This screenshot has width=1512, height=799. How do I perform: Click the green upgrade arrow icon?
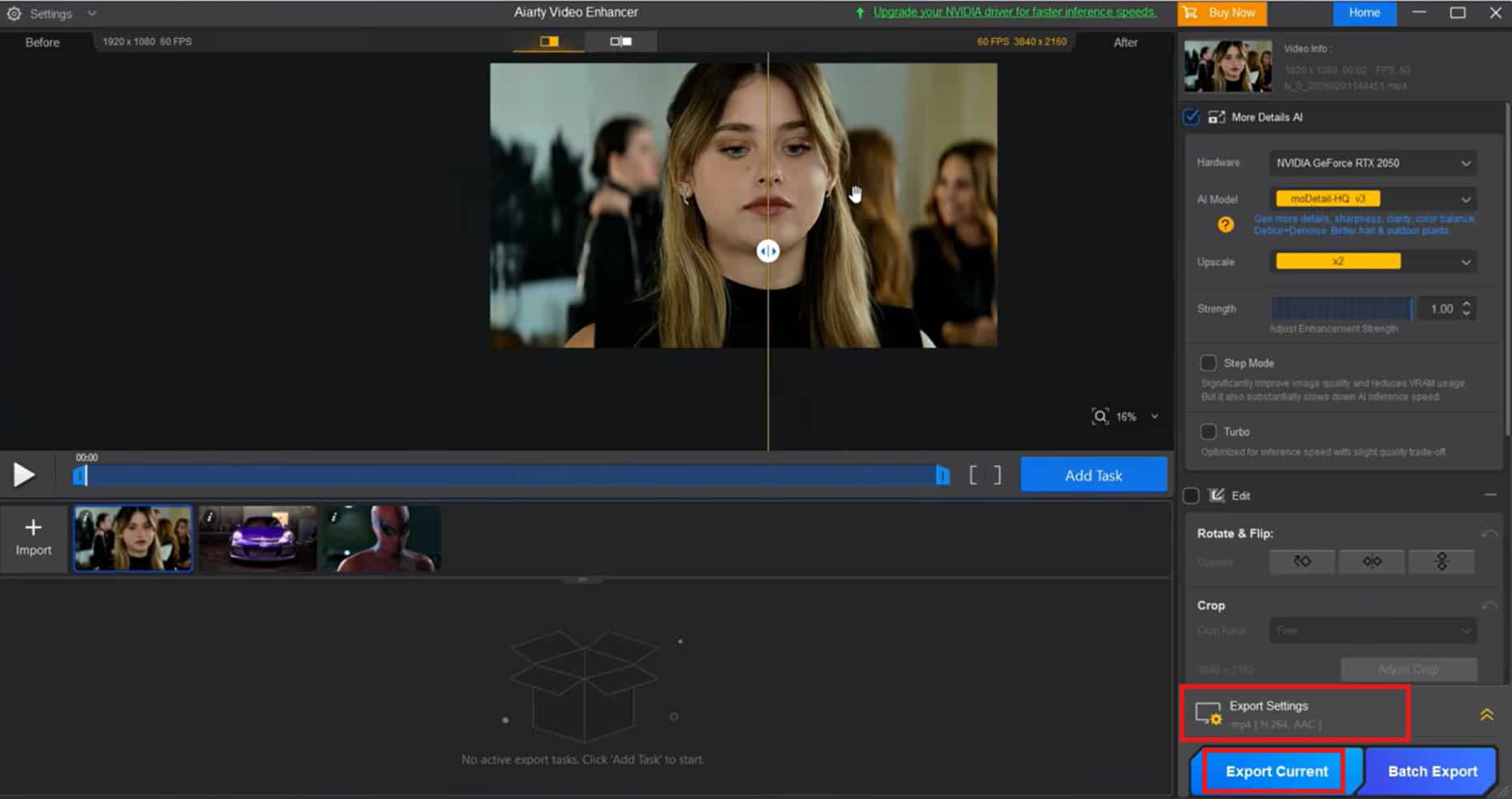[860, 13]
